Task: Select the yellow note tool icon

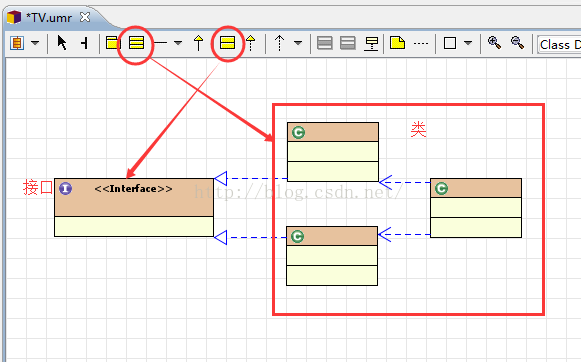Action: [x=397, y=43]
